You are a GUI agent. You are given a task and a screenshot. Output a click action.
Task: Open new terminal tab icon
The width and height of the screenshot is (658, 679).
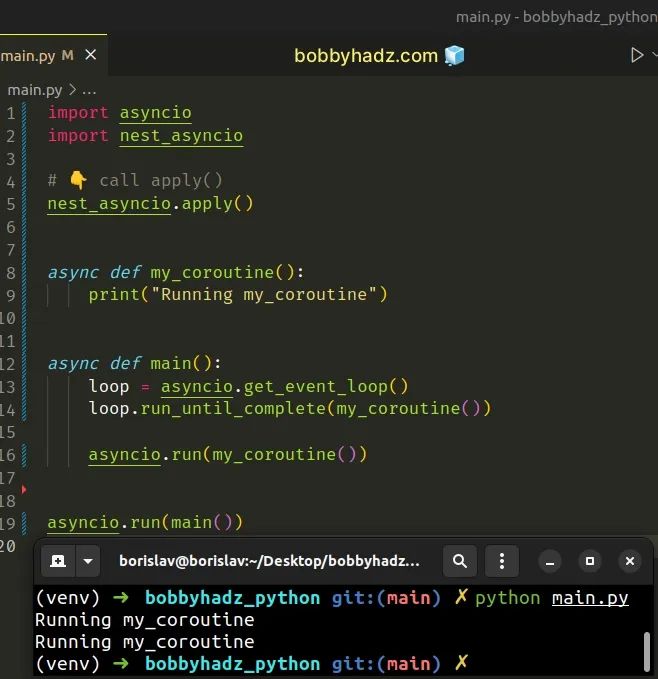click(x=58, y=561)
